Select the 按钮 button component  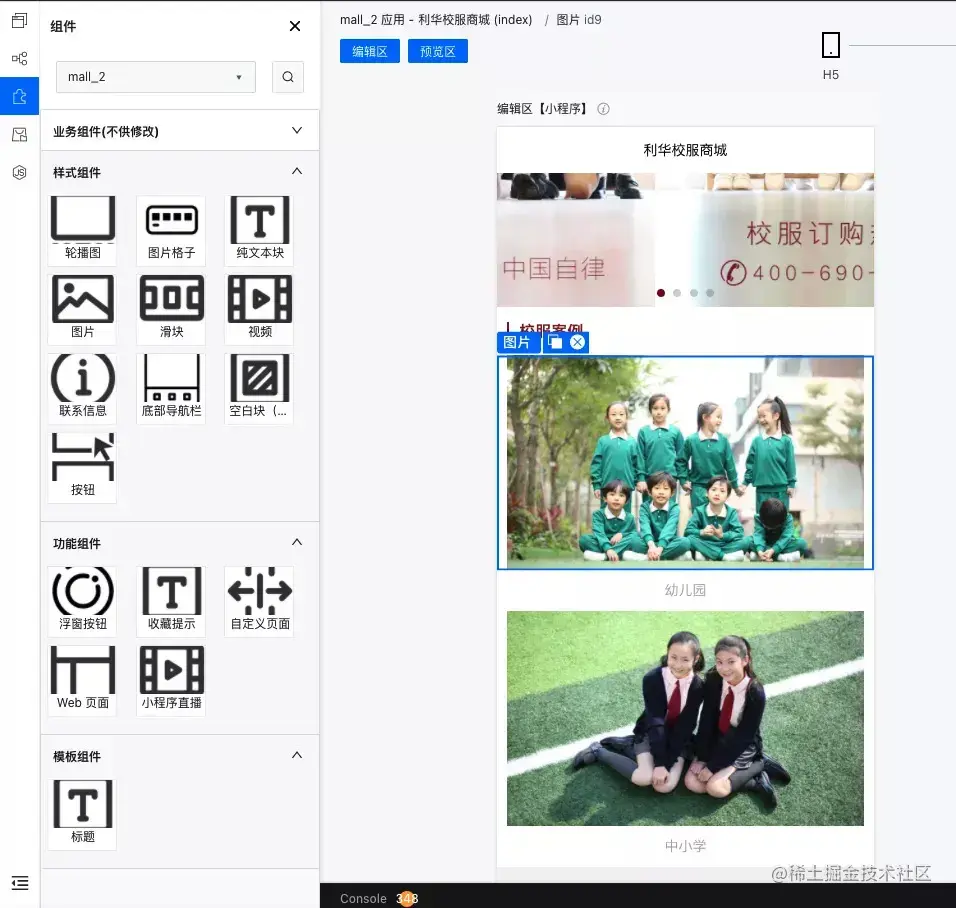click(82, 467)
